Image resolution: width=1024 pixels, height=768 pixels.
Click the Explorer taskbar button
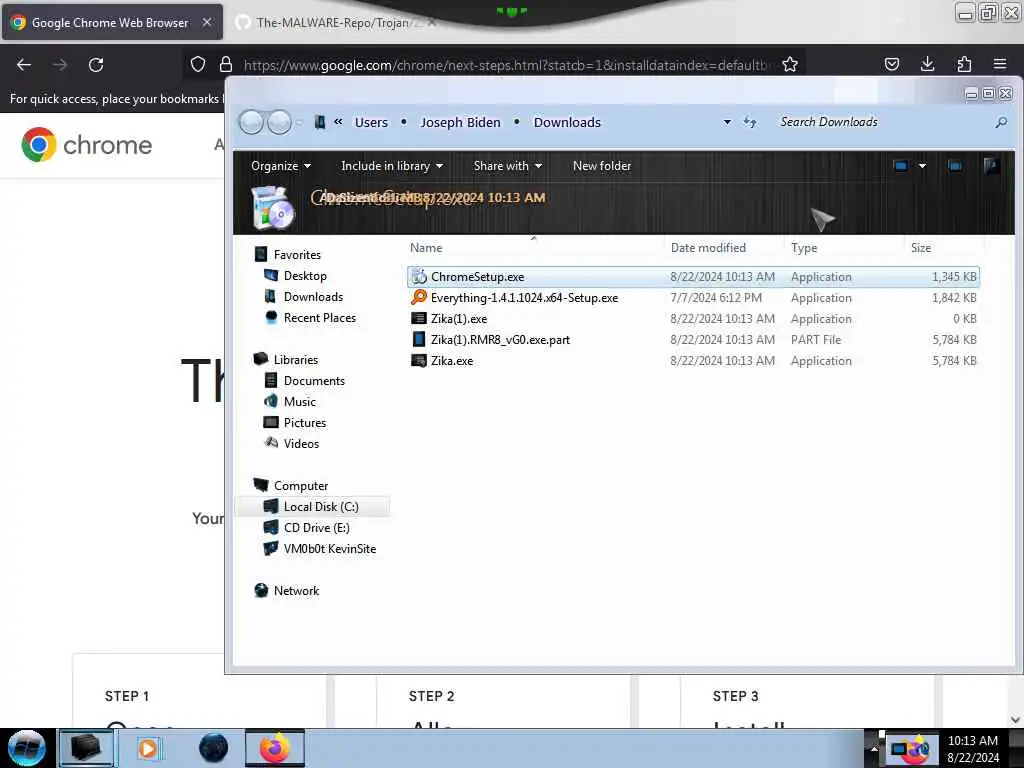86,748
